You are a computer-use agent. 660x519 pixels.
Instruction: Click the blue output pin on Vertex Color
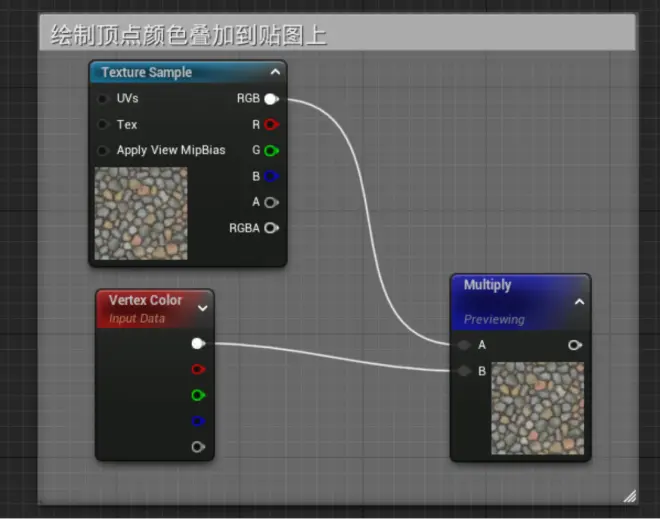(x=198, y=421)
